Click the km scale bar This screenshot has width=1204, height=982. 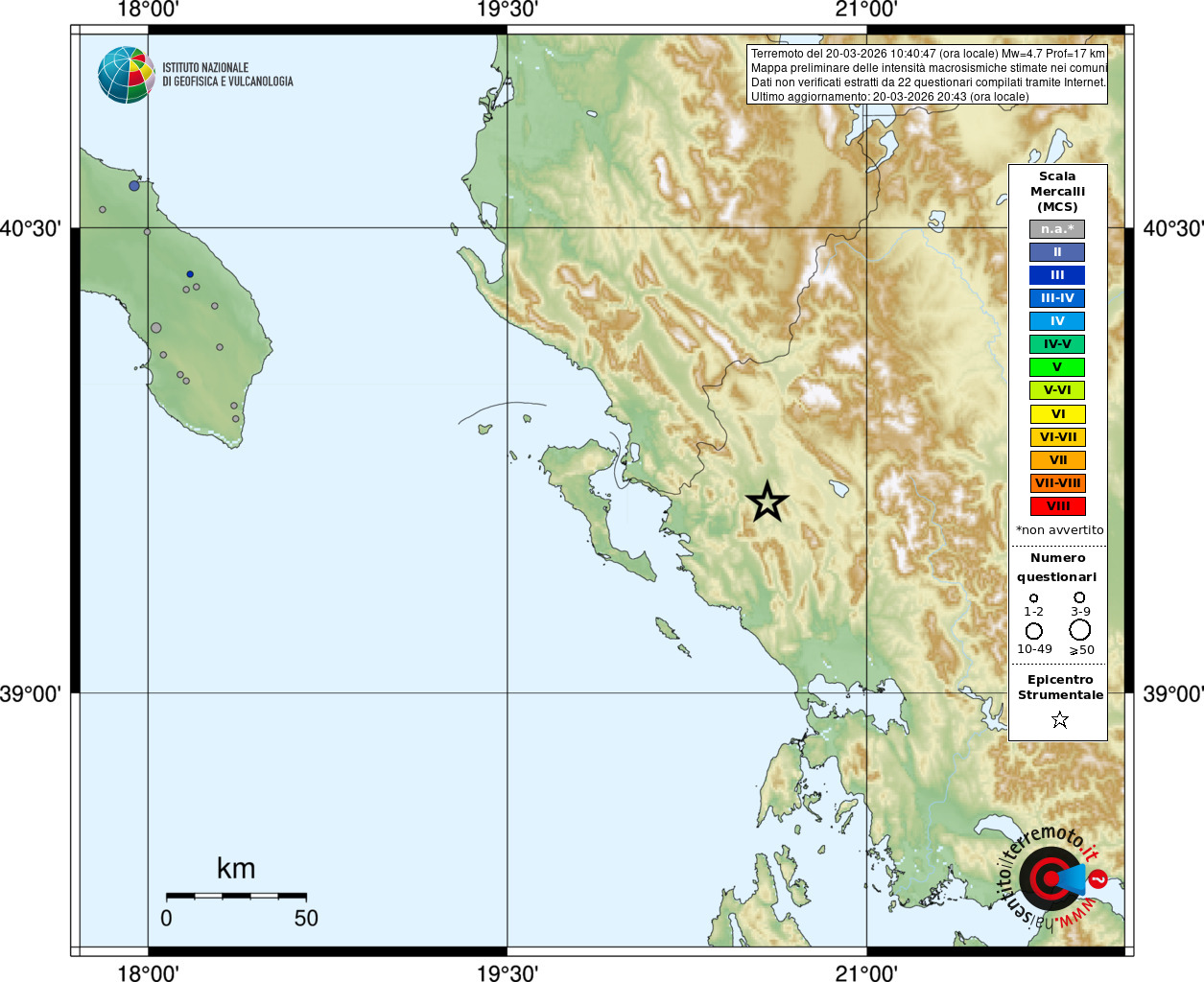236,896
